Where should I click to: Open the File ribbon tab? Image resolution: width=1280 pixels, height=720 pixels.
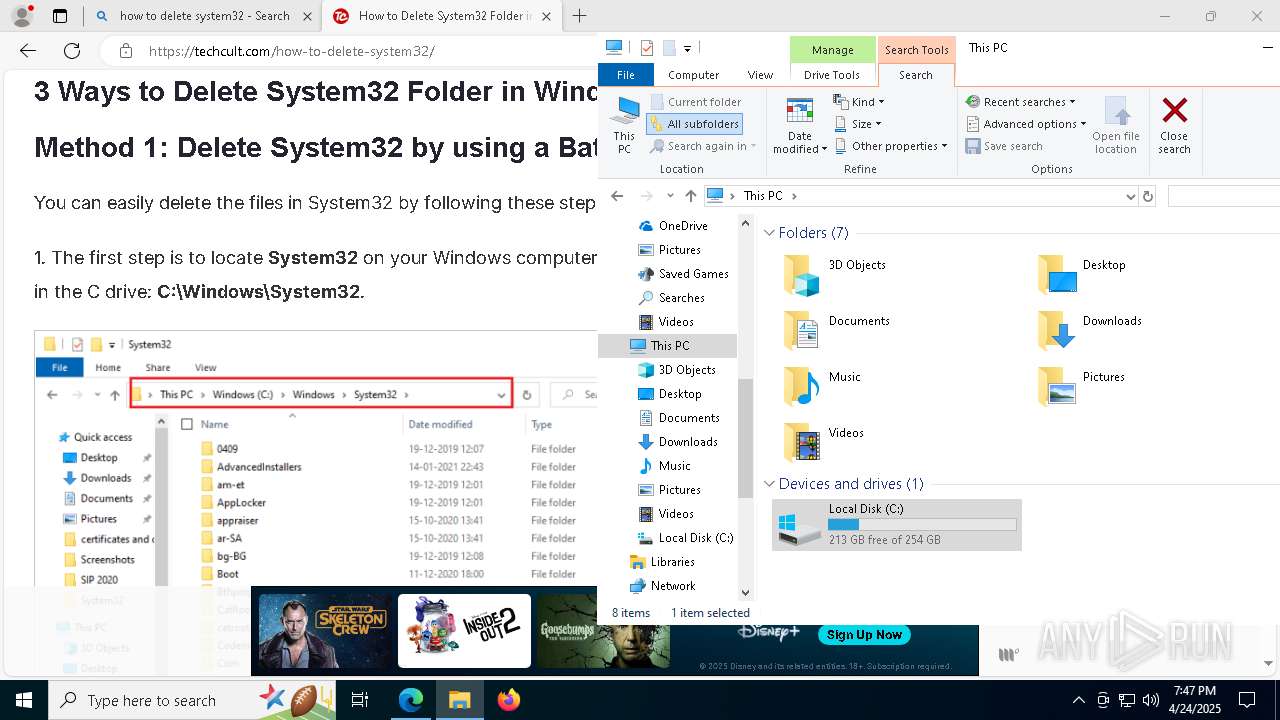pos(625,75)
